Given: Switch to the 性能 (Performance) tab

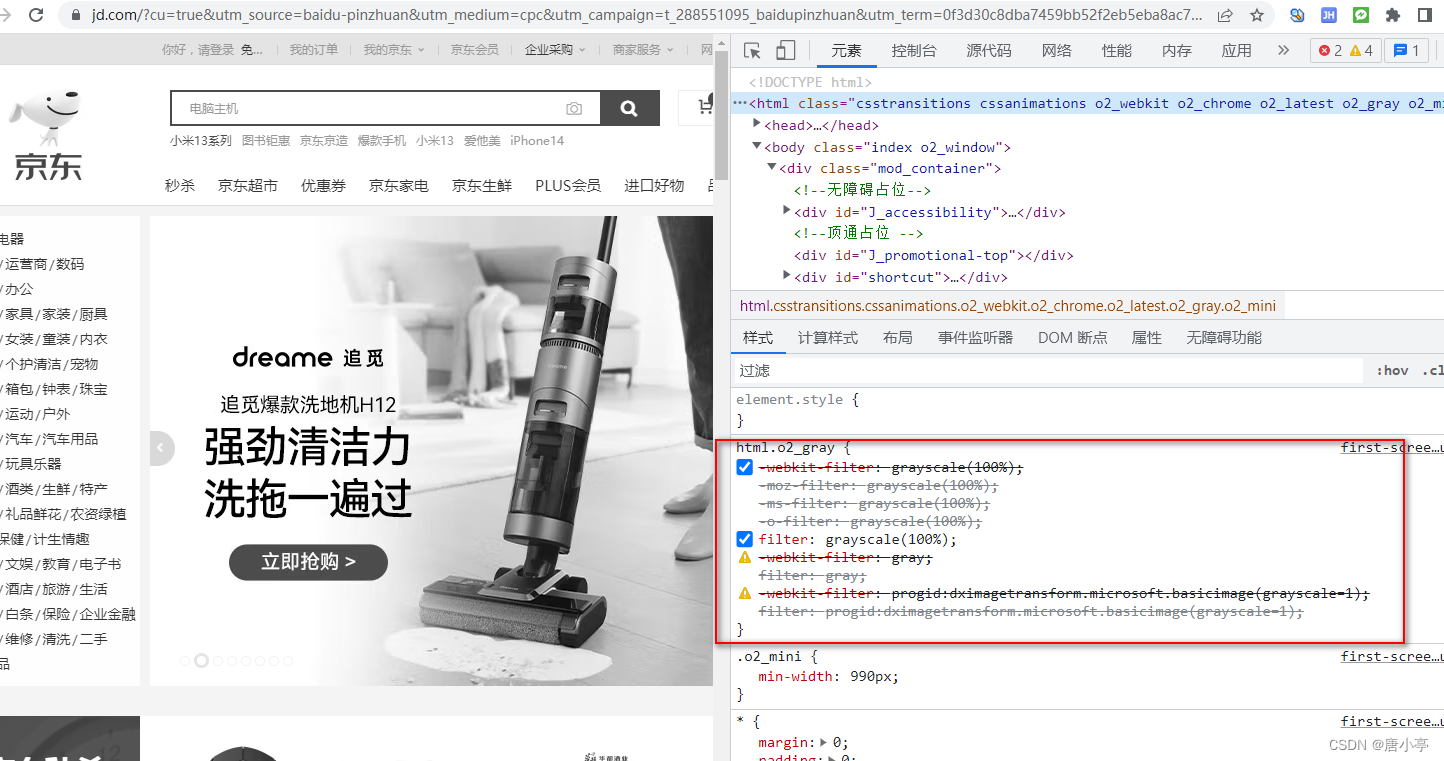Looking at the screenshot, I should (1117, 51).
